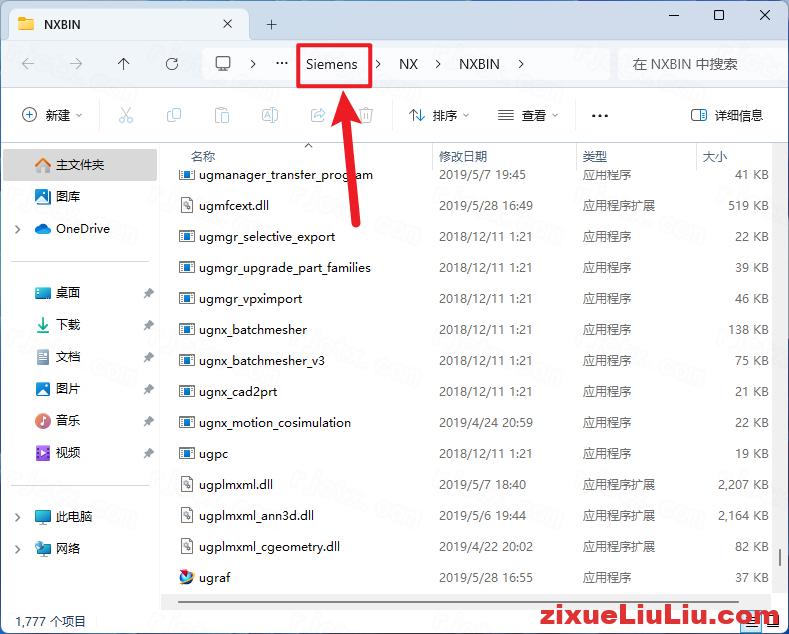Image resolution: width=789 pixels, height=634 pixels.
Task: Open Home (主文件夹) in sidebar
Action: pyautogui.click(x=80, y=165)
